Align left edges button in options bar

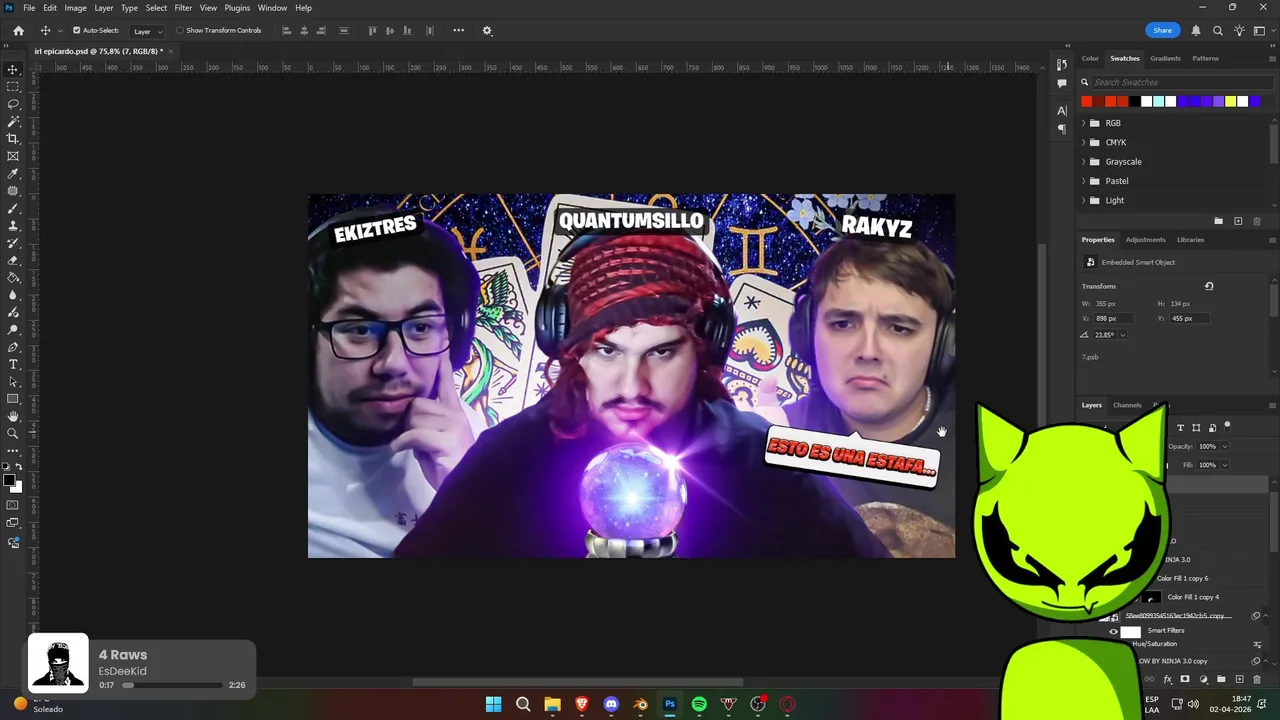click(x=286, y=31)
